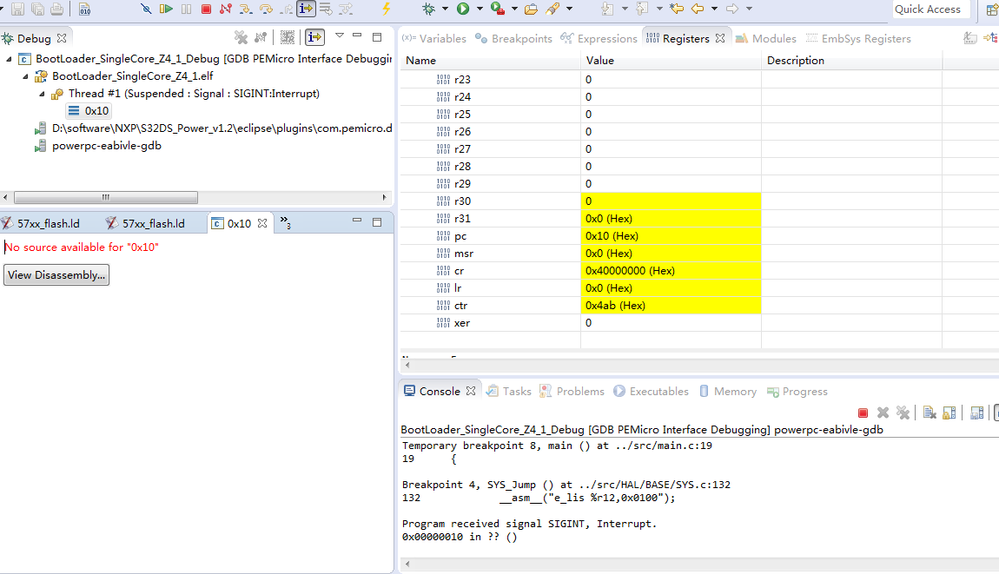Click the Save icon in the toolbar

pos(18,9)
